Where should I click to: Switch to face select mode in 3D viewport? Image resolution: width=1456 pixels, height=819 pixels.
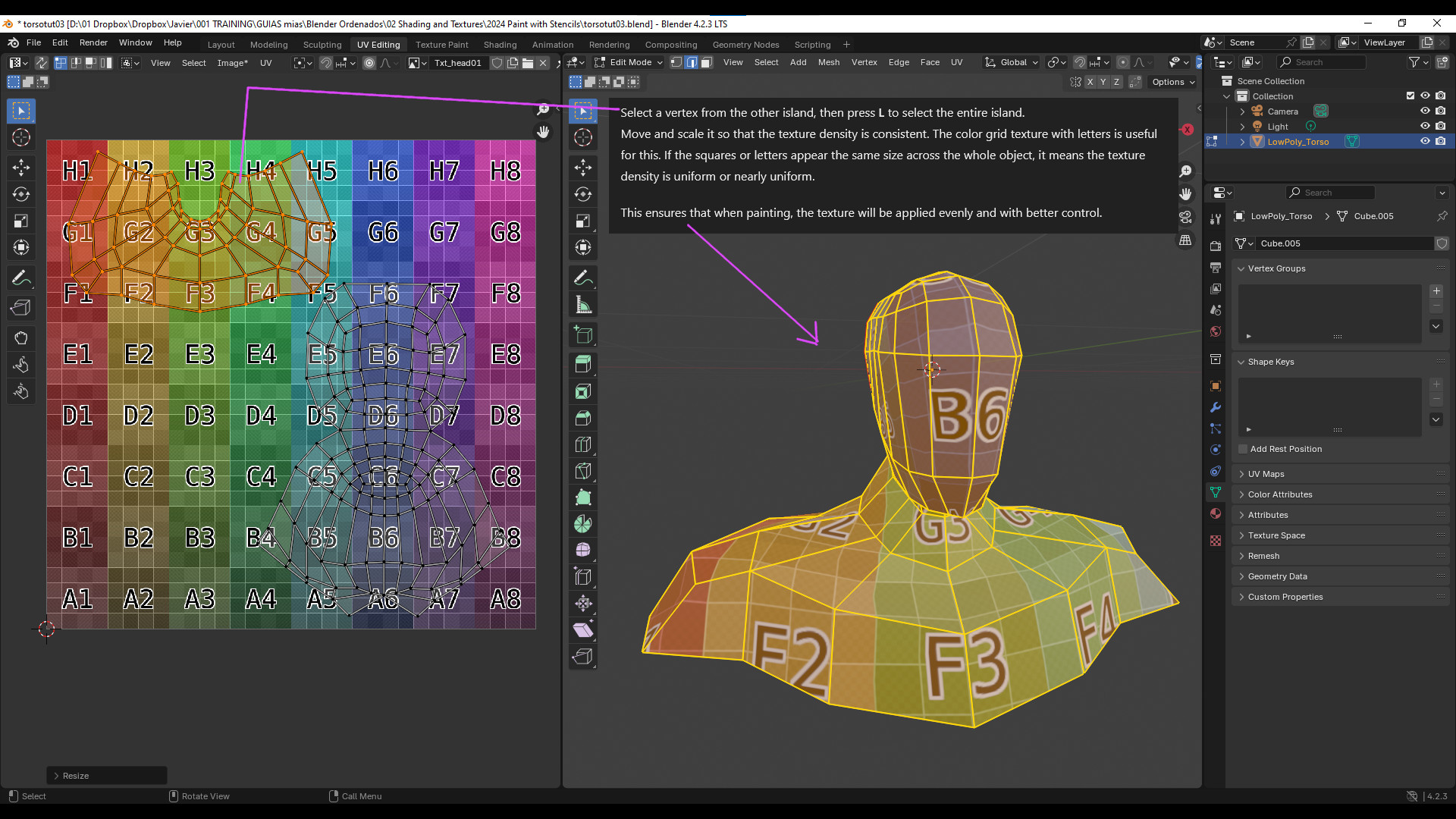(x=706, y=62)
